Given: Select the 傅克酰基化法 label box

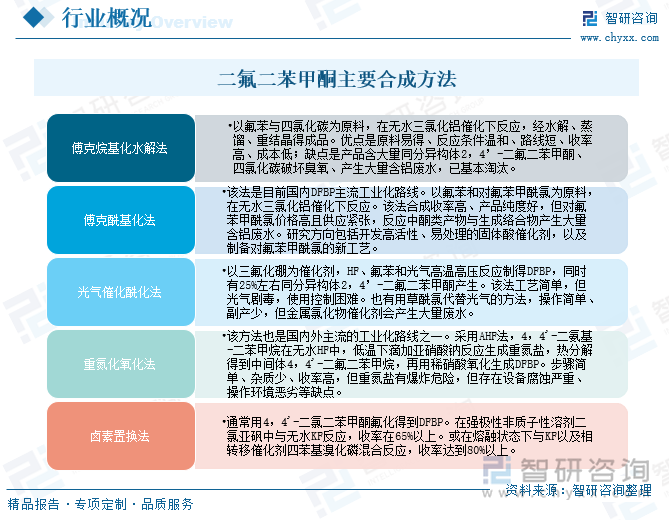Looking at the screenshot, I should 121,220.
